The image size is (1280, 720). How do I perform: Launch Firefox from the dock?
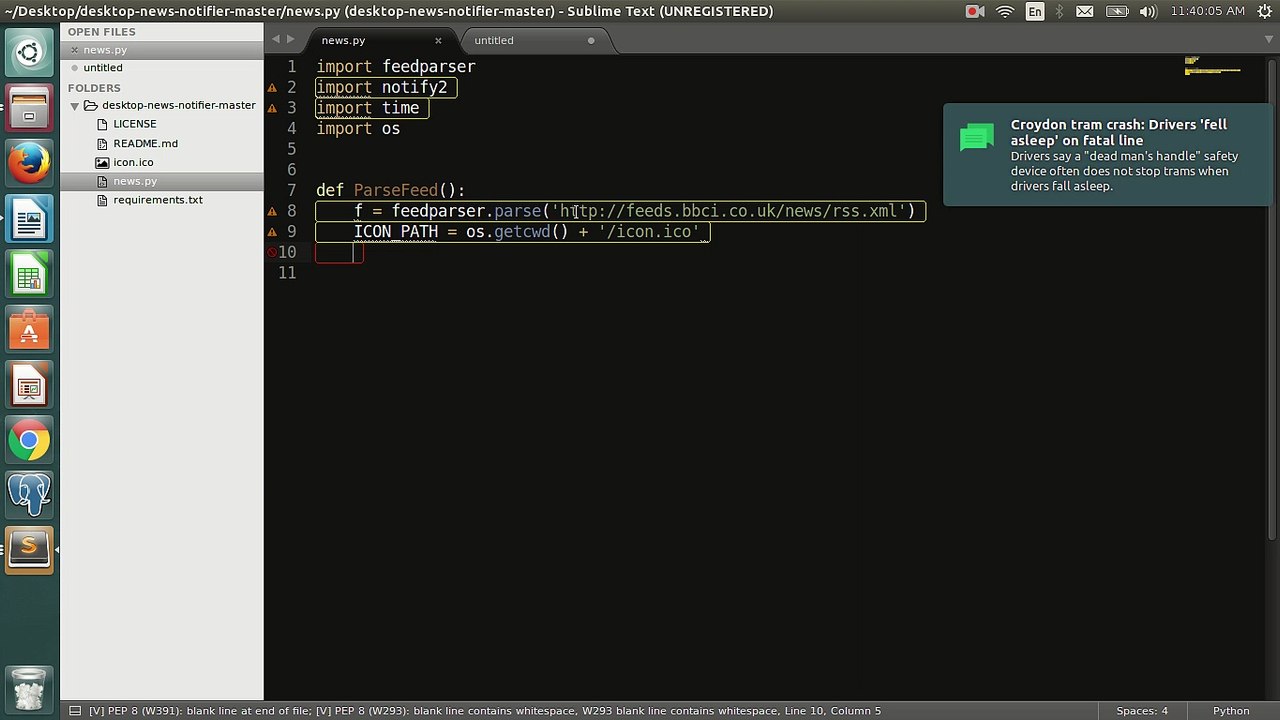(29, 163)
